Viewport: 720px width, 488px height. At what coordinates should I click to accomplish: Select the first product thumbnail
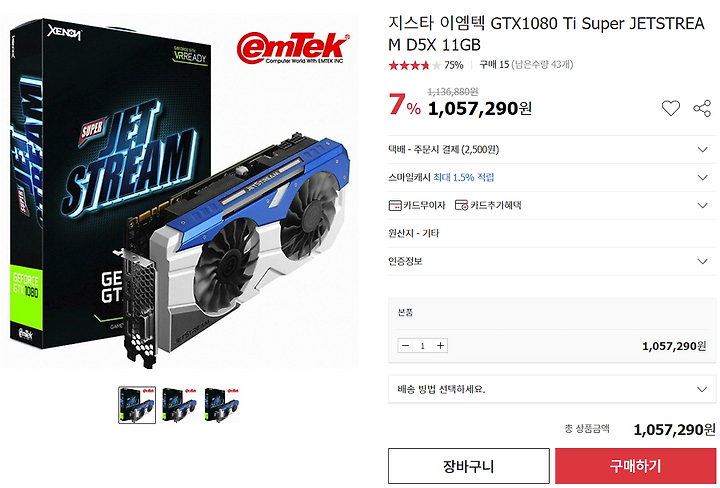[137, 405]
